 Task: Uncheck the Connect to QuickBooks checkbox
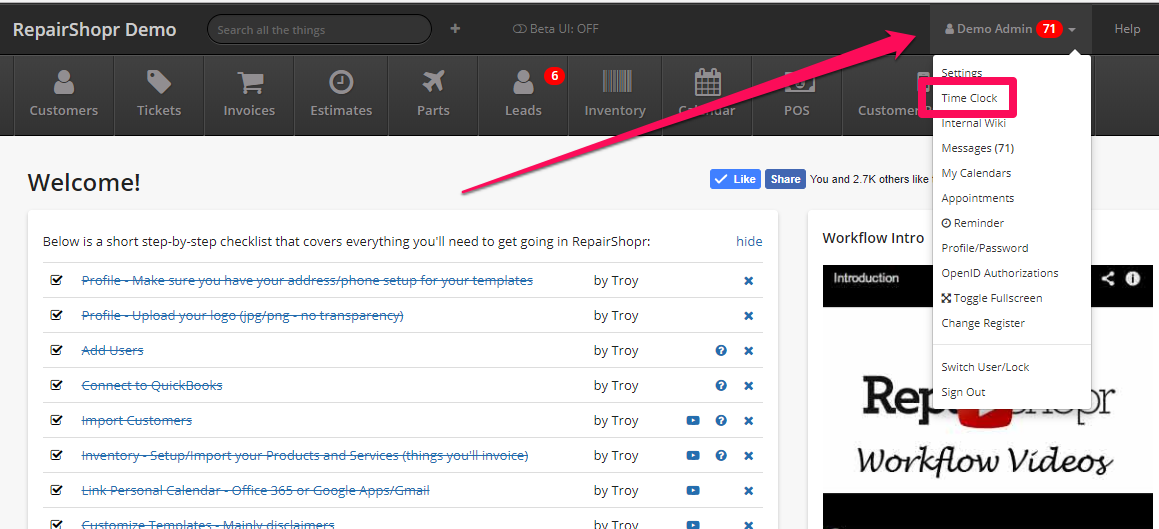(56, 385)
